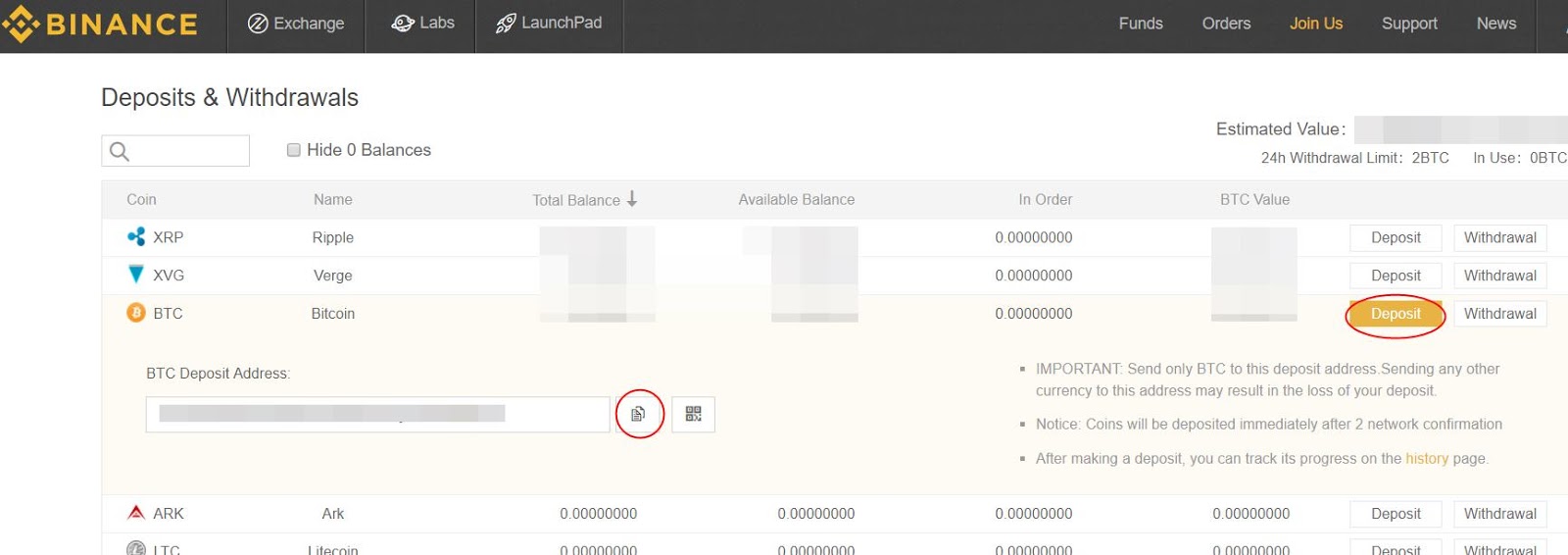The width and height of the screenshot is (1568, 555).
Task: Click Deposit for ARK row
Action: 1396,514
